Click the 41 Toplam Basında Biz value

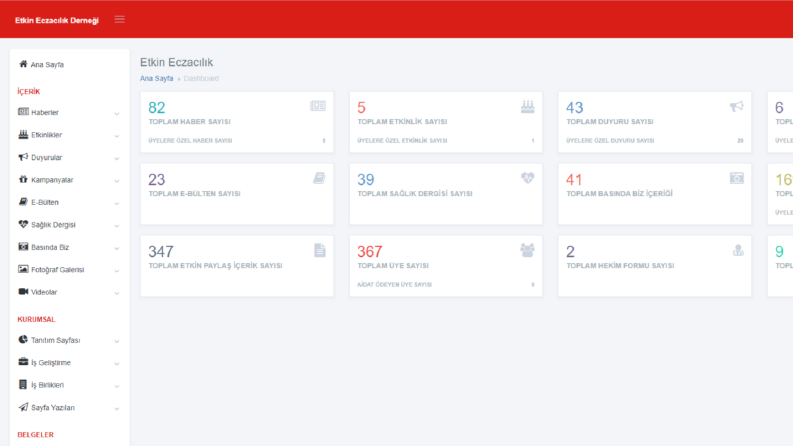574,180
